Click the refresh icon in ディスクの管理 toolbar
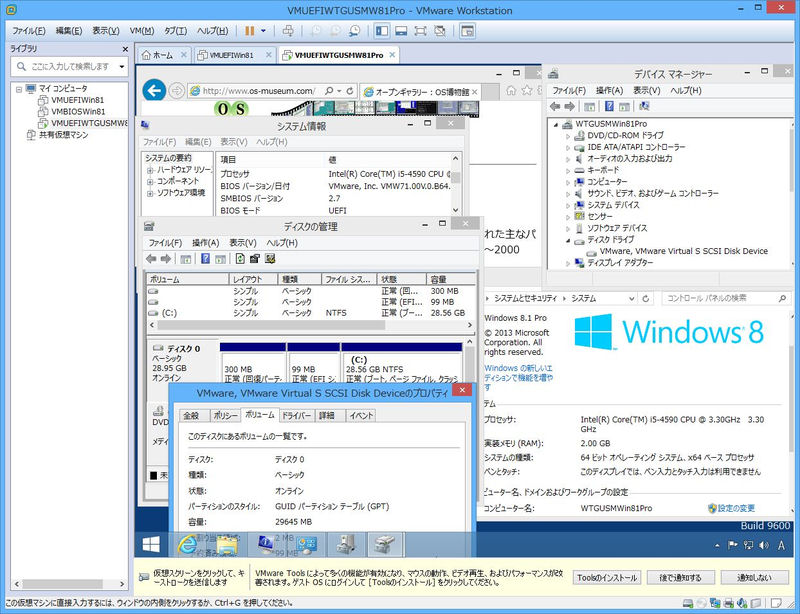 pos(240,259)
